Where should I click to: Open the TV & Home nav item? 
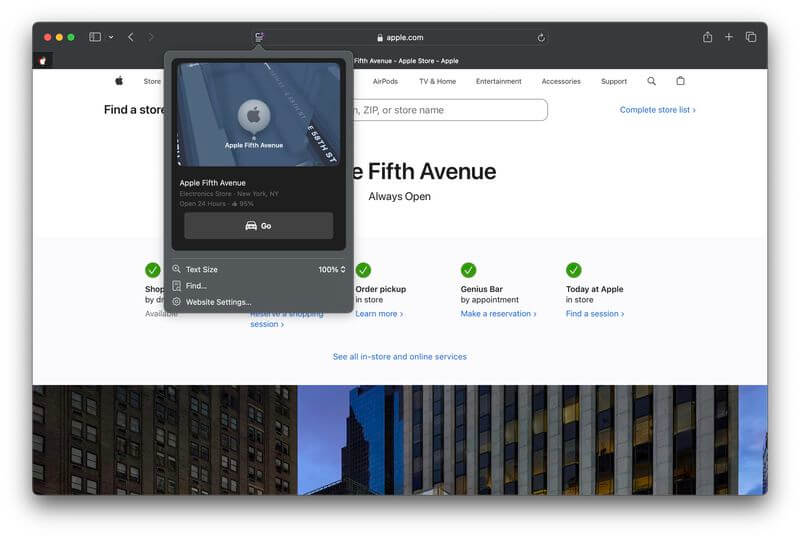click(437, 81)
